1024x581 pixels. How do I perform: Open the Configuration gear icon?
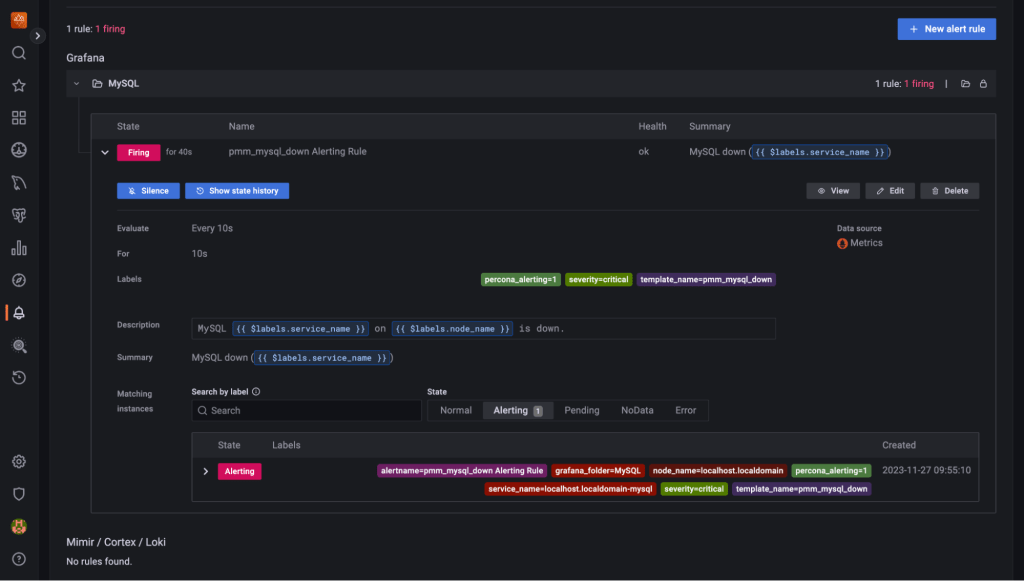18,461
